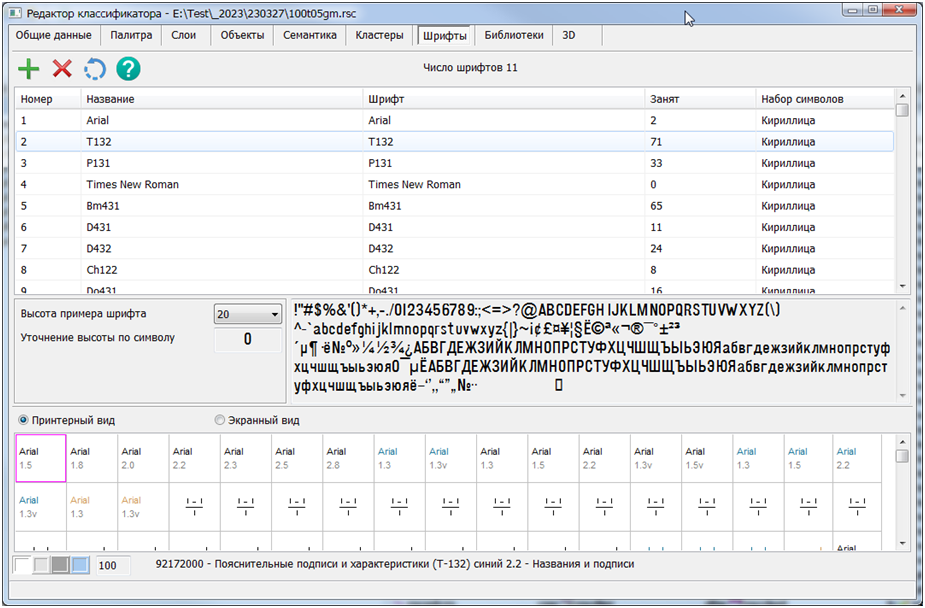Viewport: 925px width, 608px height.
Task: Select the Экранный вид radio button
Action: 220,420
